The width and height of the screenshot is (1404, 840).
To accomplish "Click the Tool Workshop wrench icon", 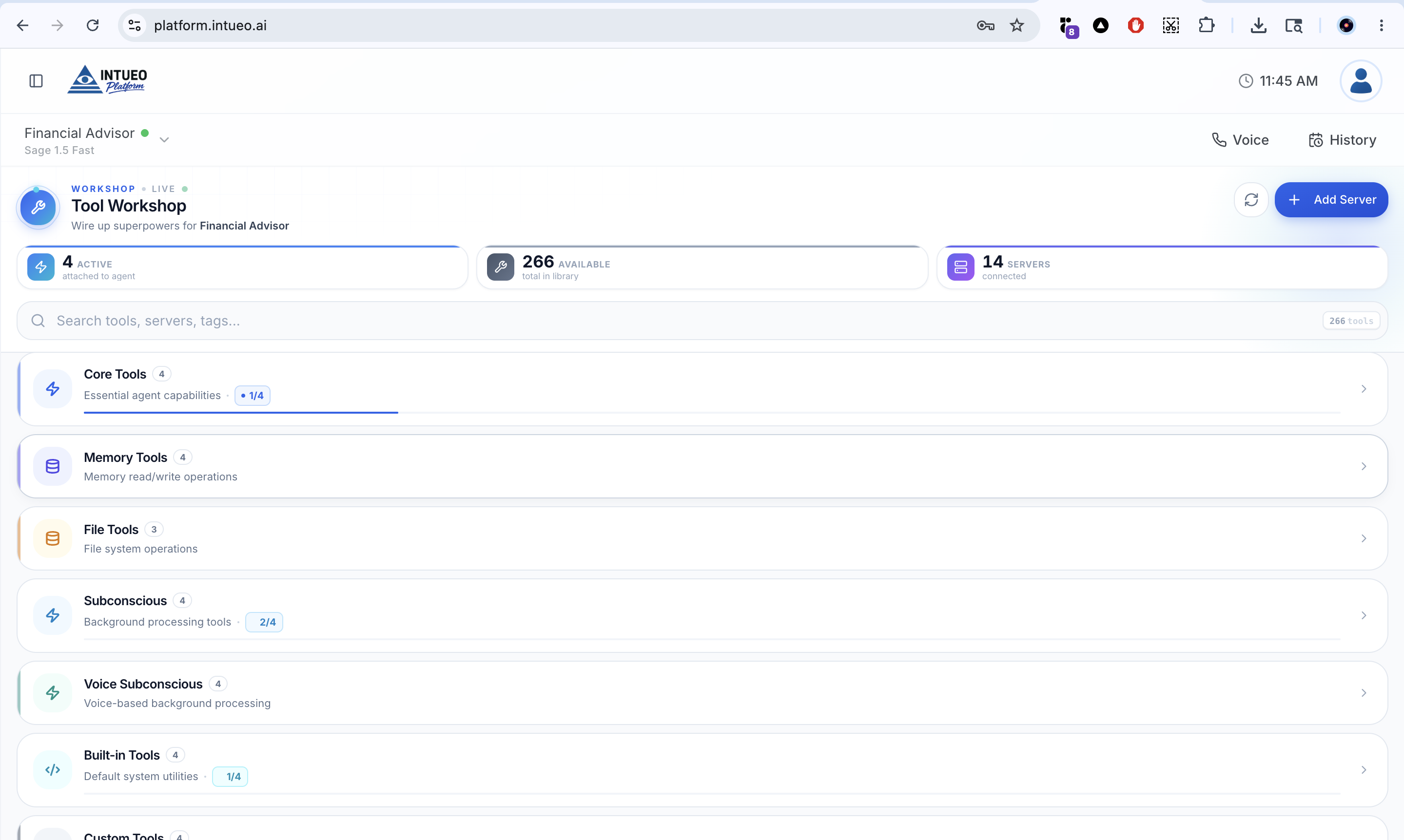I will (38, 207).
